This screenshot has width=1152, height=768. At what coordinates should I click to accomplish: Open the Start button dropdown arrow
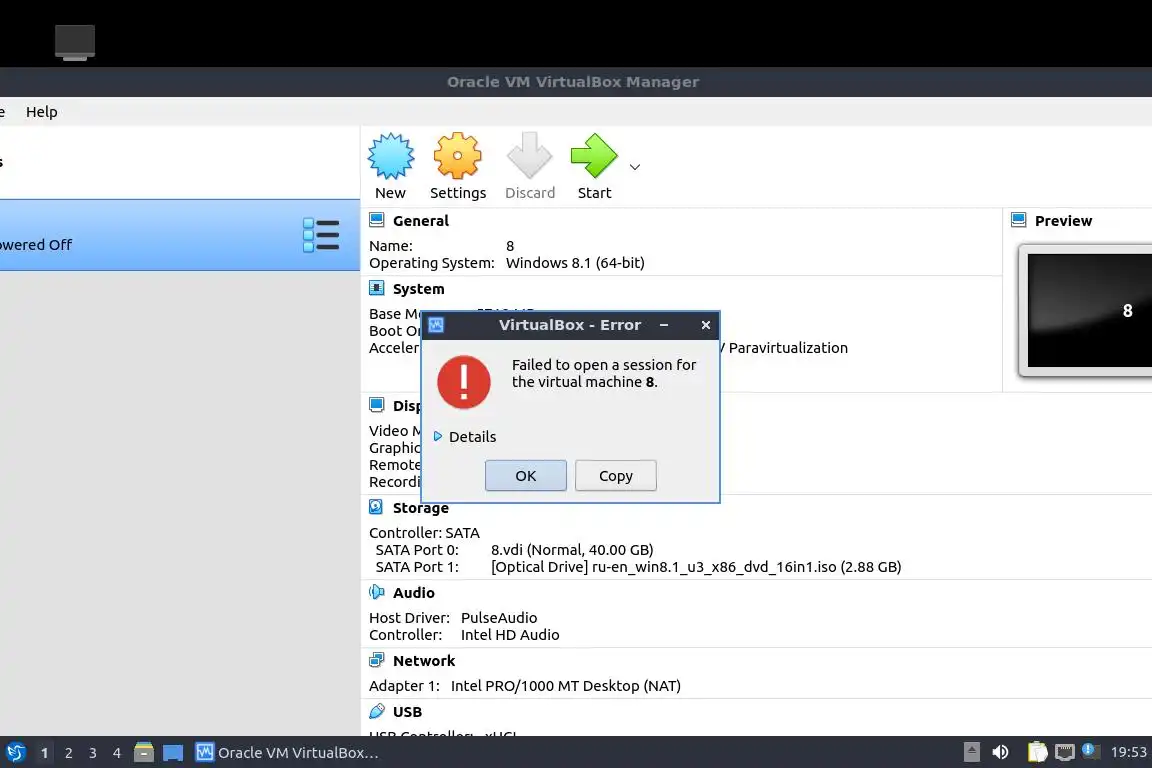pyautogui.click(x=635, y=168)
